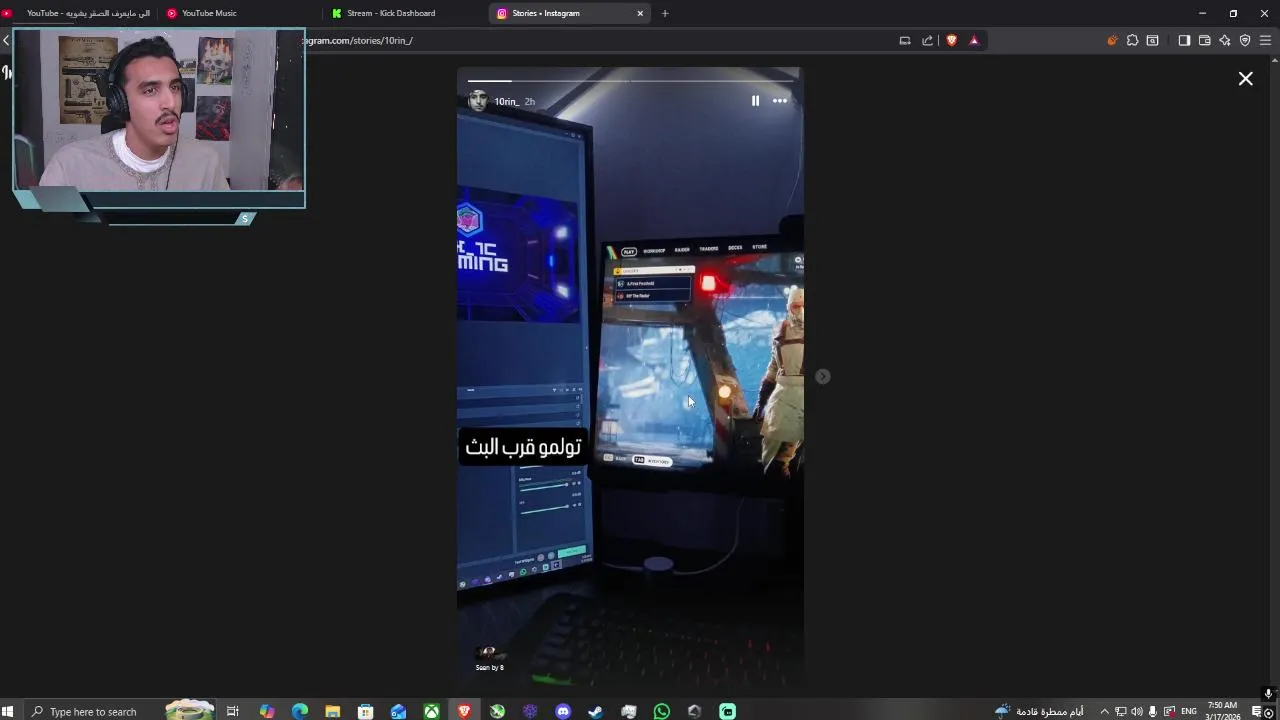This screenshot has width=1280, height=720.
Task: Open Xbox app from the taskbar
Action: click(431, 711)
